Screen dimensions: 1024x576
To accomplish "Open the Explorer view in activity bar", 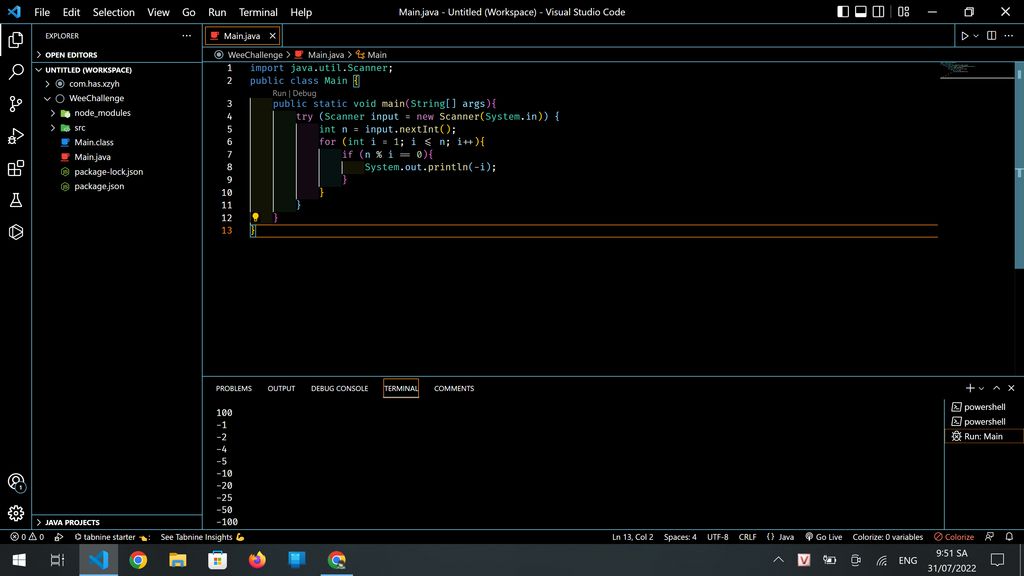I will pyautogui.click(x=16, y=40).
